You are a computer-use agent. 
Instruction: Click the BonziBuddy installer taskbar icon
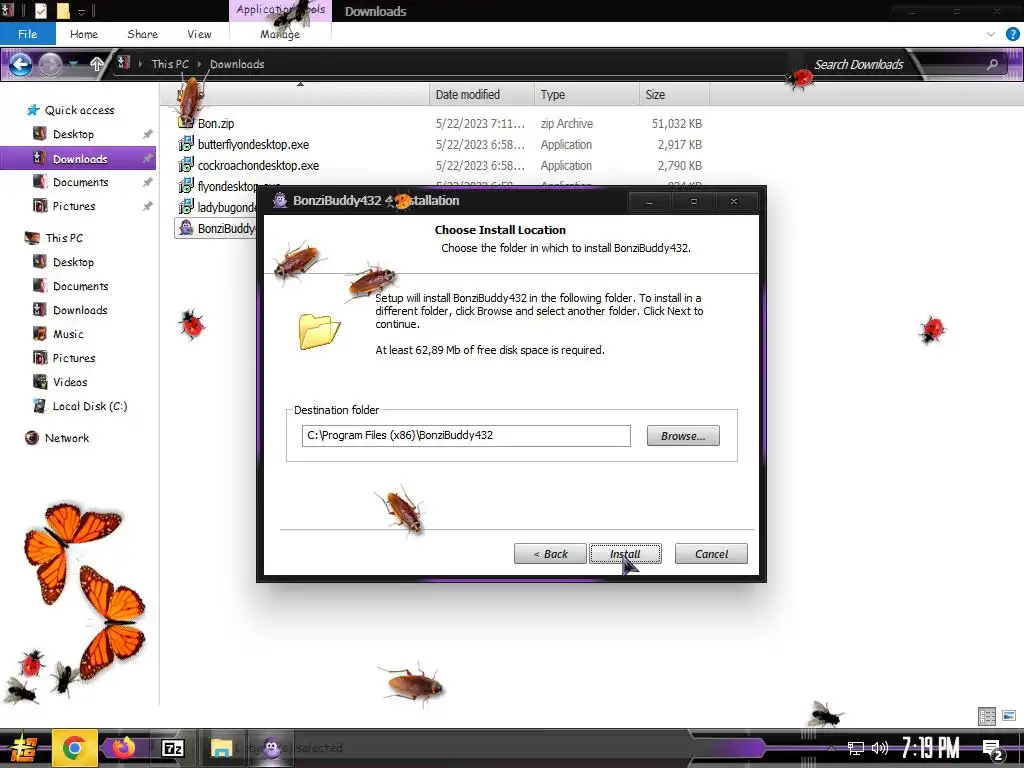coord(271,748)
